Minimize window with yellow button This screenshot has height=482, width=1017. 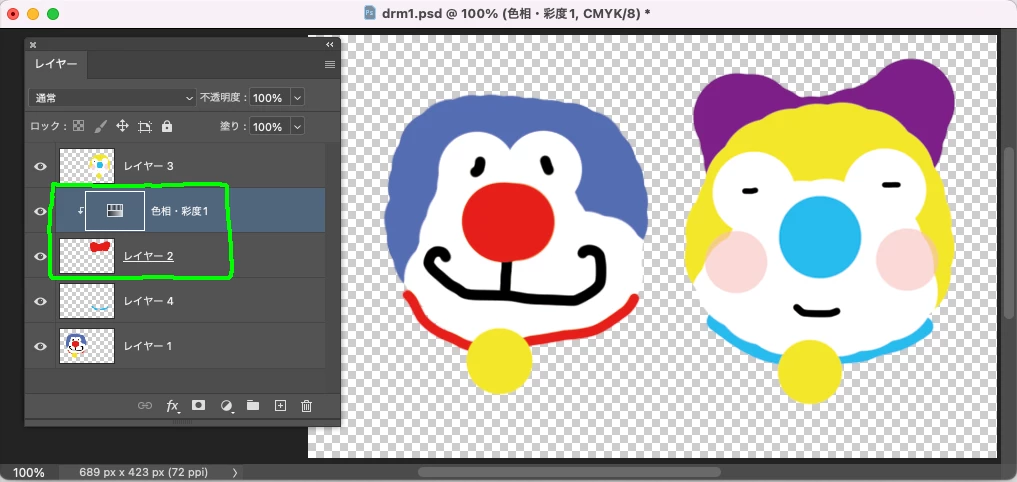tap(32, 14)
